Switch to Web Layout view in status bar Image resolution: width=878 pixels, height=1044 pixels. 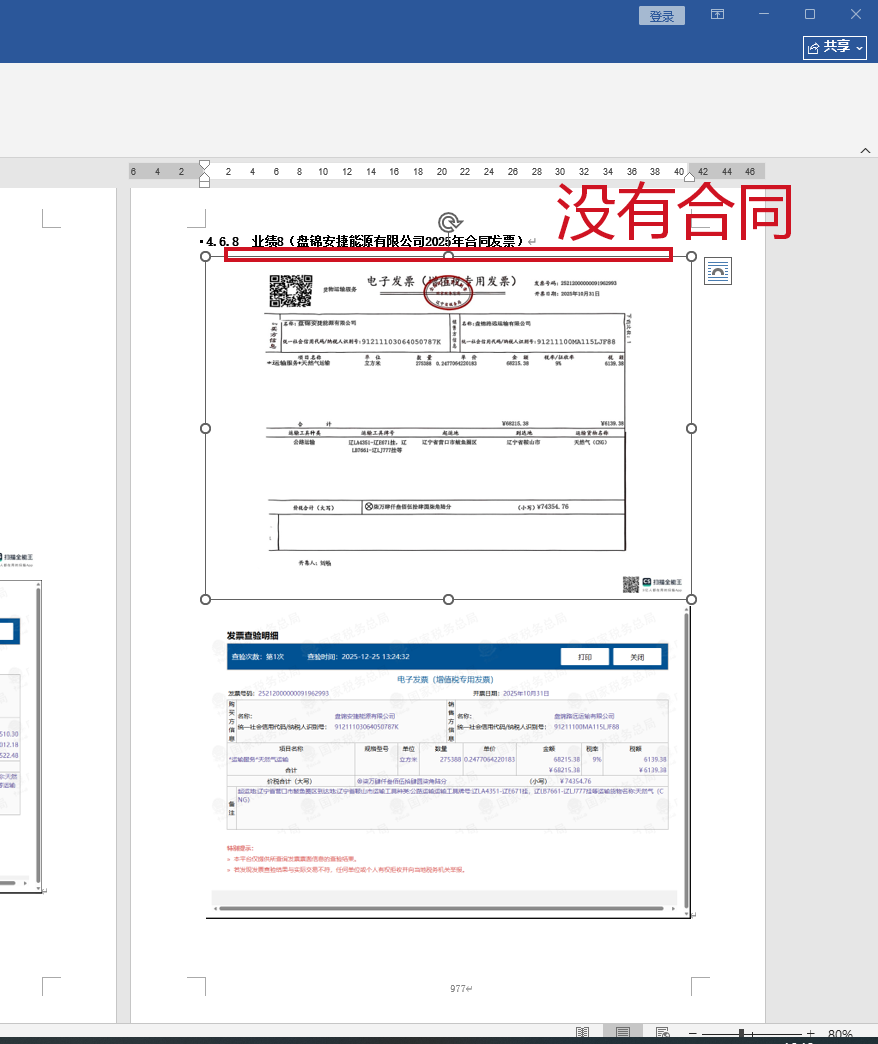tap(663, 1033)
